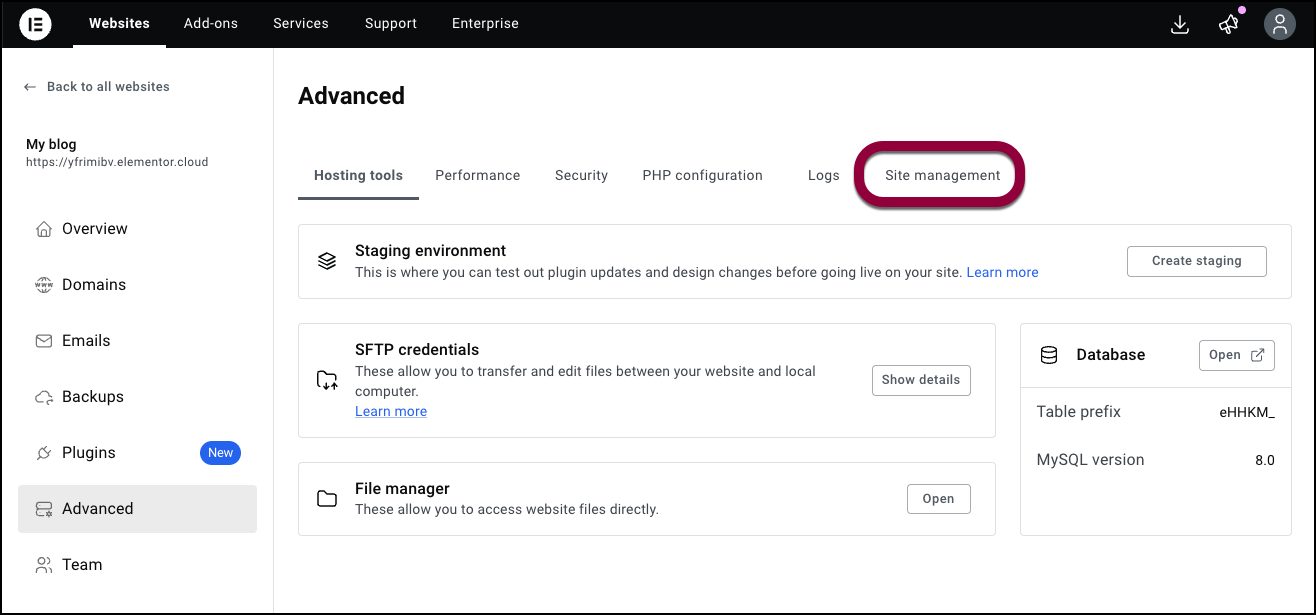Click the New badge beside Plugins
The image size is (1316, 615).
(220, 453)
